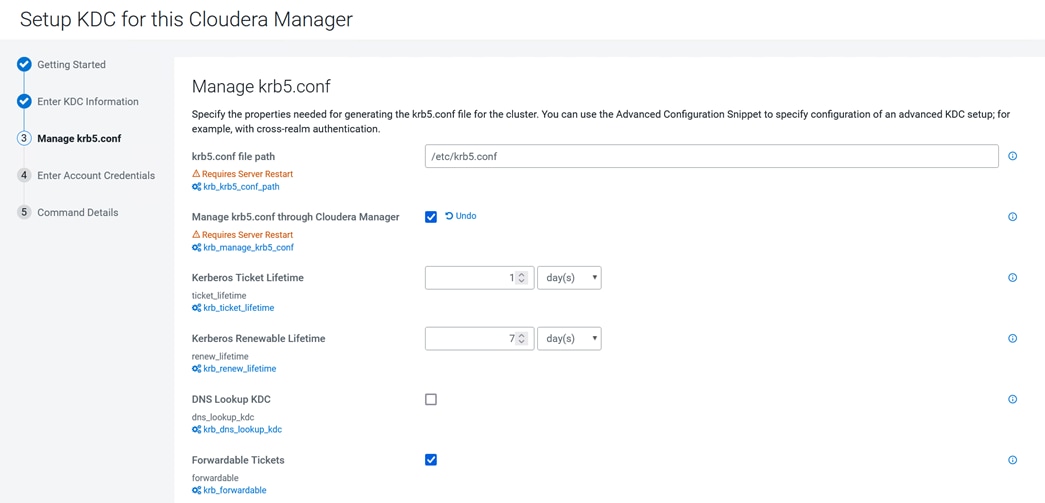1045x503 pixels.
Task: Click step 5 circle icon
Action: tap(24, 213)
